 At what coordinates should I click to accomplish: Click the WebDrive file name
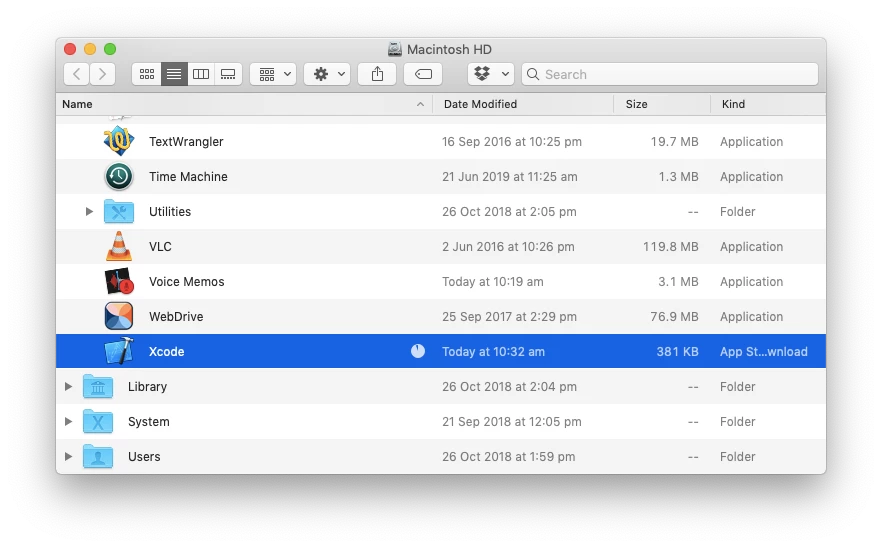click(x=176, y=317)
